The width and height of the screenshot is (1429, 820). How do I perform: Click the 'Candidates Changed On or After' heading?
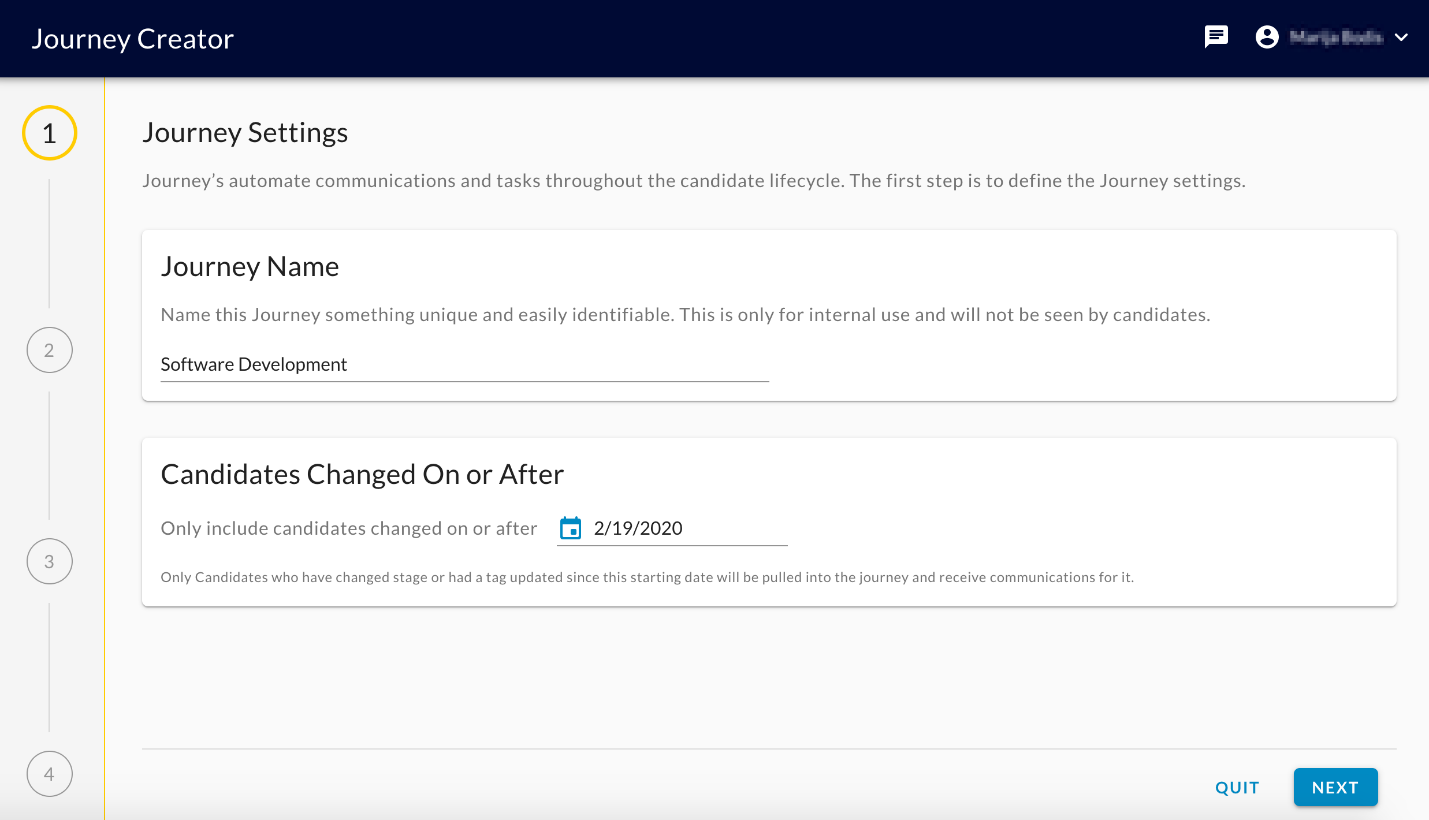click(x=362, y=474)
